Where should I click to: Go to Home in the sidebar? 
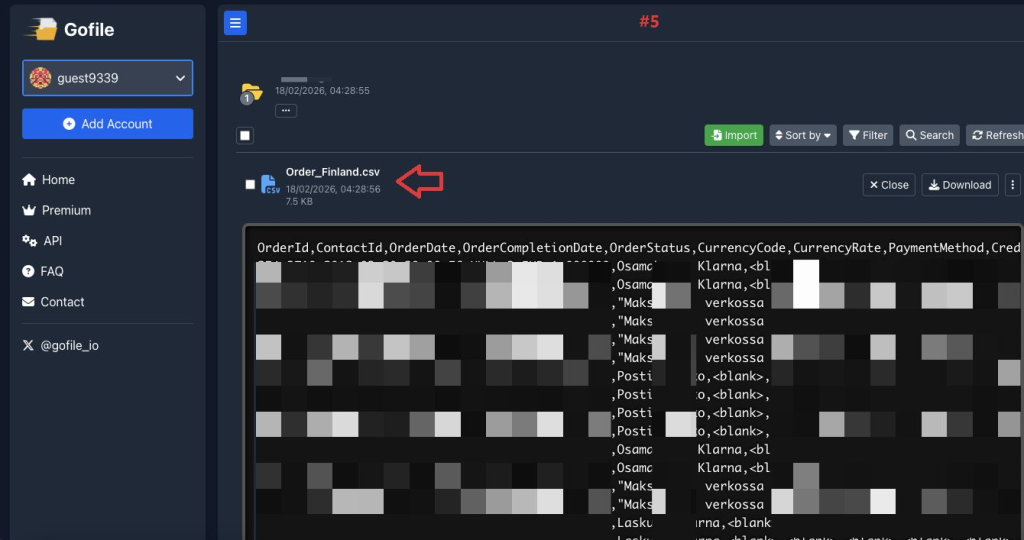[x=58, y=180]
